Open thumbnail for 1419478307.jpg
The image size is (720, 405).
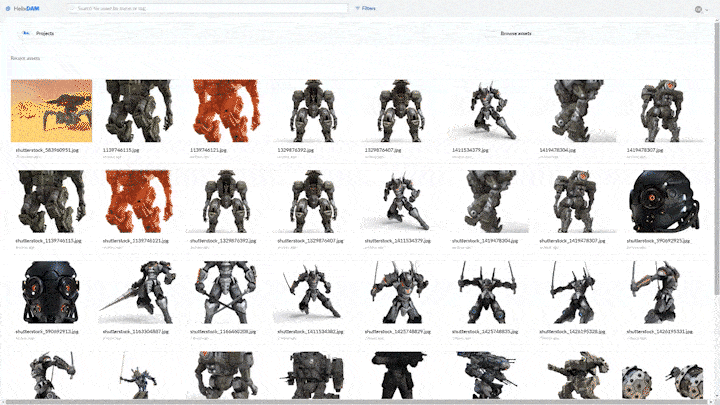[663, 111]
